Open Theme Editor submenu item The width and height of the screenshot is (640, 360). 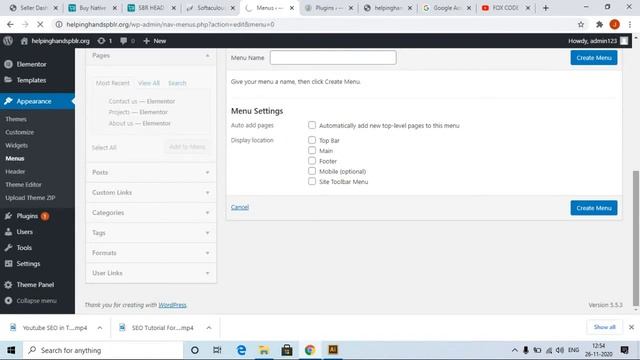23,184
